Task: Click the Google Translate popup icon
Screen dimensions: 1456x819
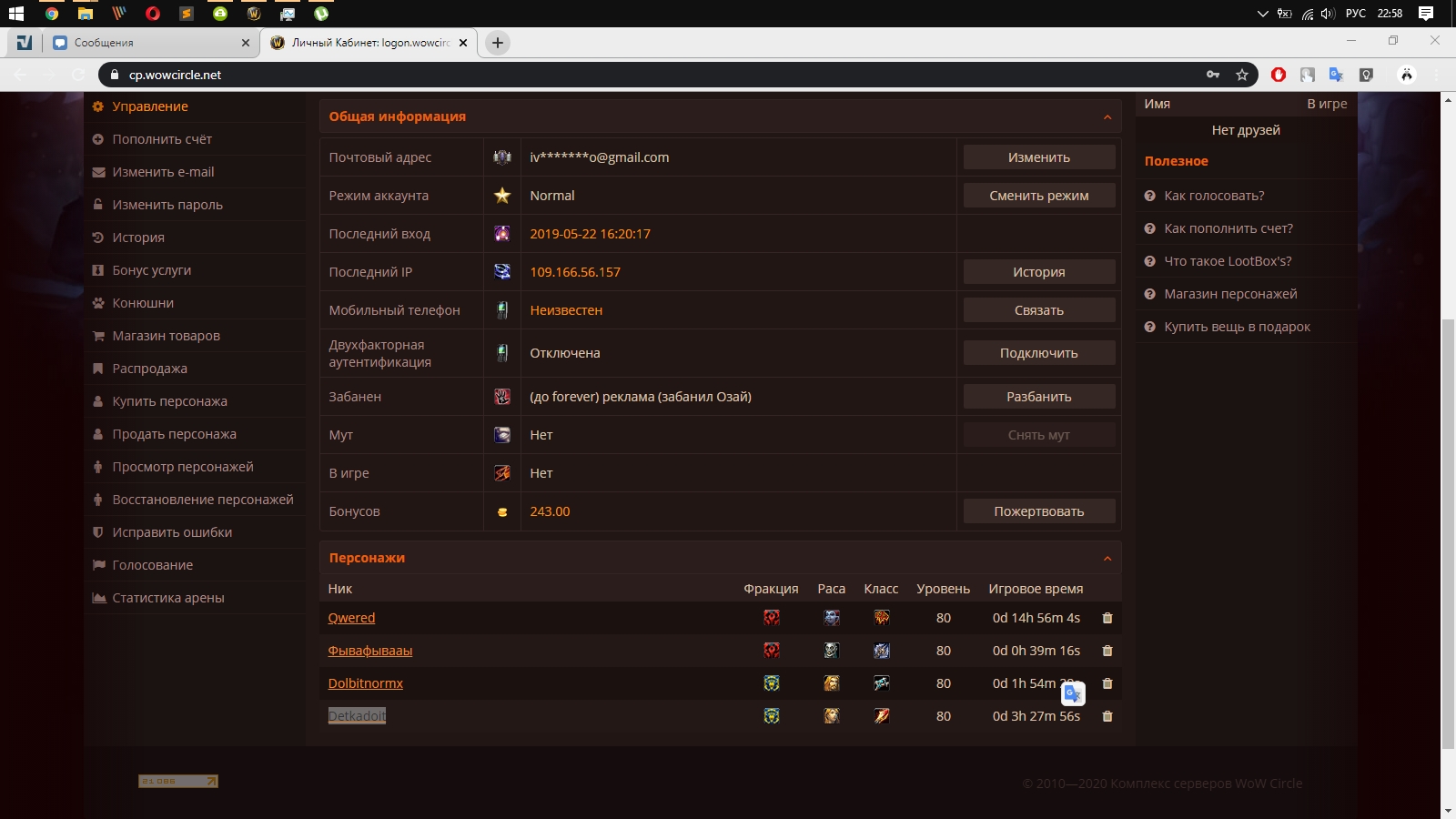Action: click(1074, 693)
